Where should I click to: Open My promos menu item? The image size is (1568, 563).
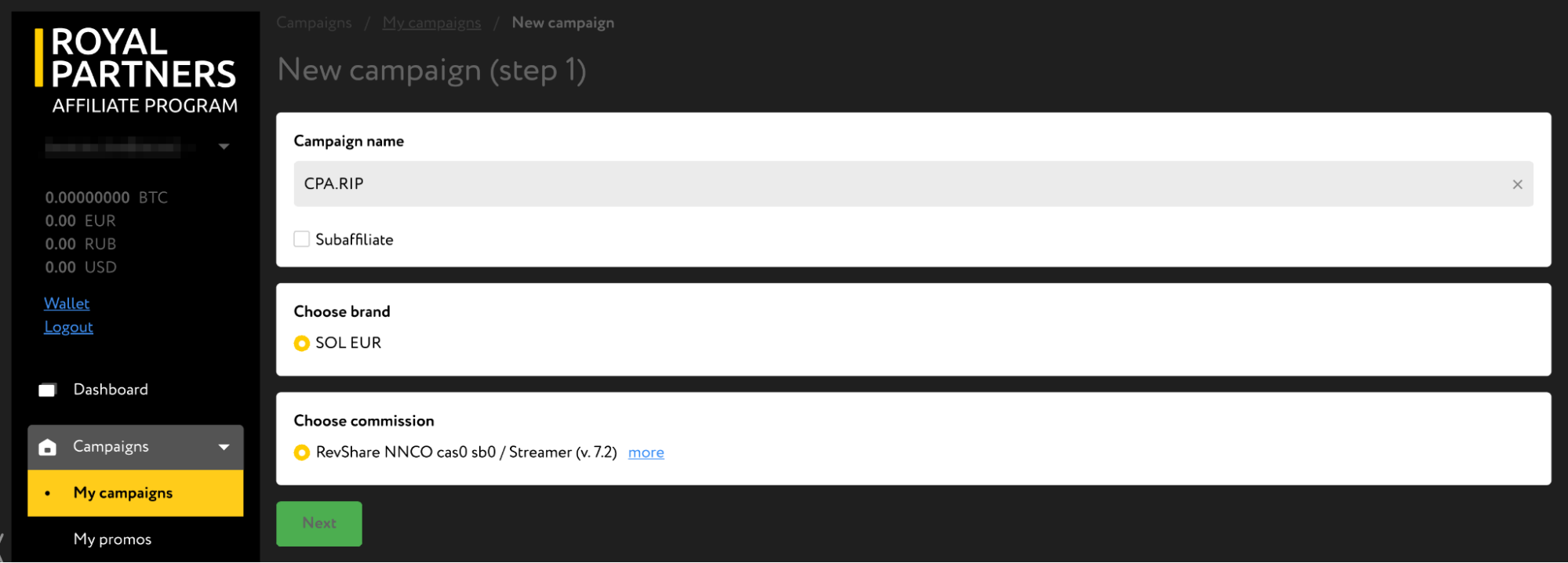(112, 539)
